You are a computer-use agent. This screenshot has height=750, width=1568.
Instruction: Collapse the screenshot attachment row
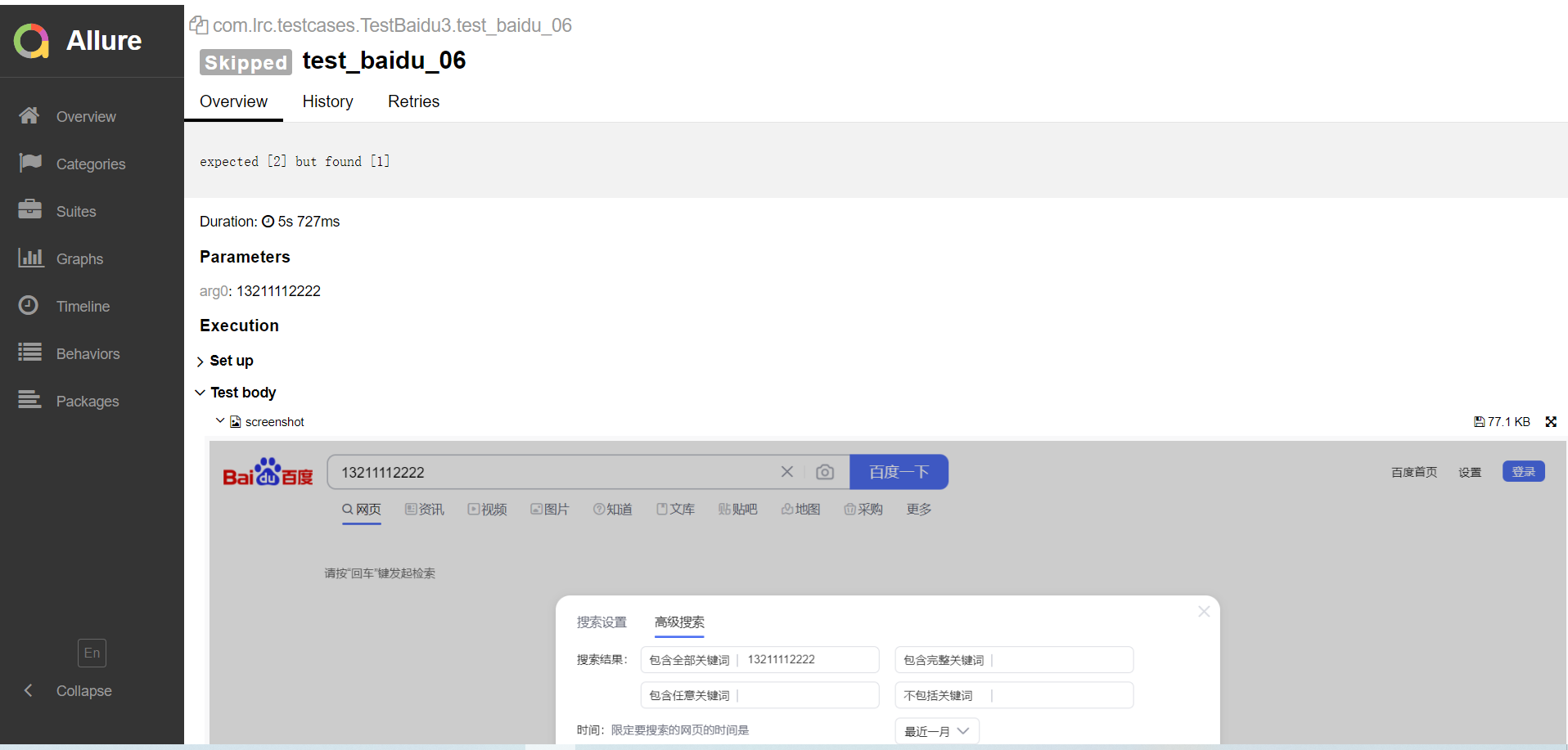[x=220, y=421]
